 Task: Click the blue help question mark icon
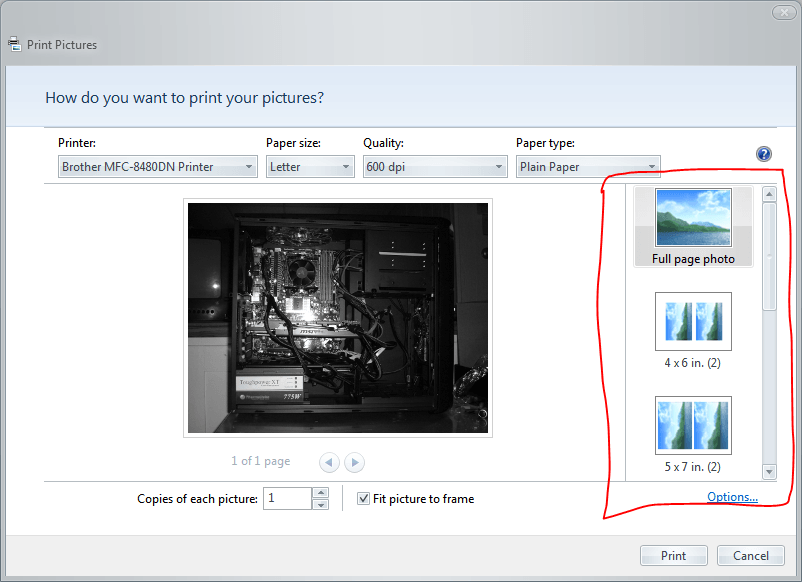tap(764, 154)
